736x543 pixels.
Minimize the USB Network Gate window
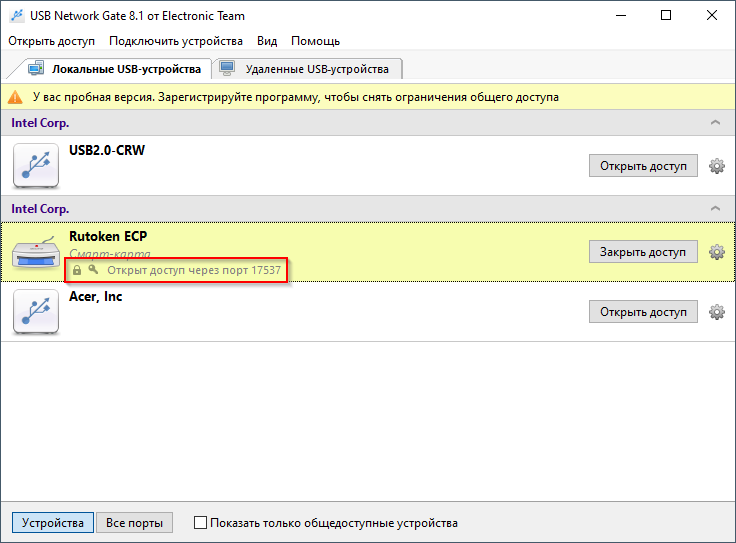click(621, 15)
